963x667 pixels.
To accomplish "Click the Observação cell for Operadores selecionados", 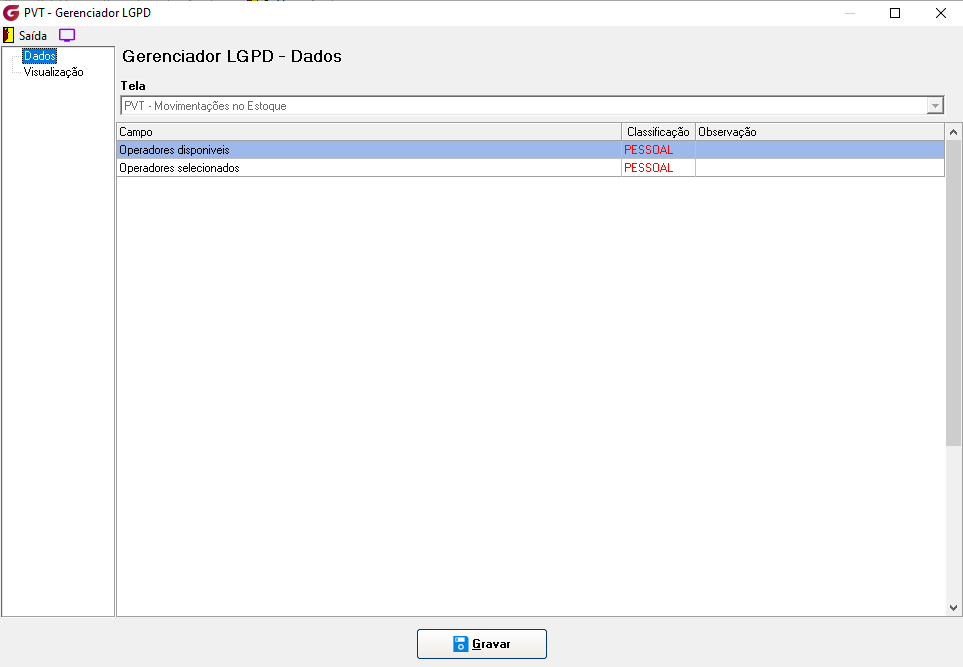I will [x=820, y=168].
